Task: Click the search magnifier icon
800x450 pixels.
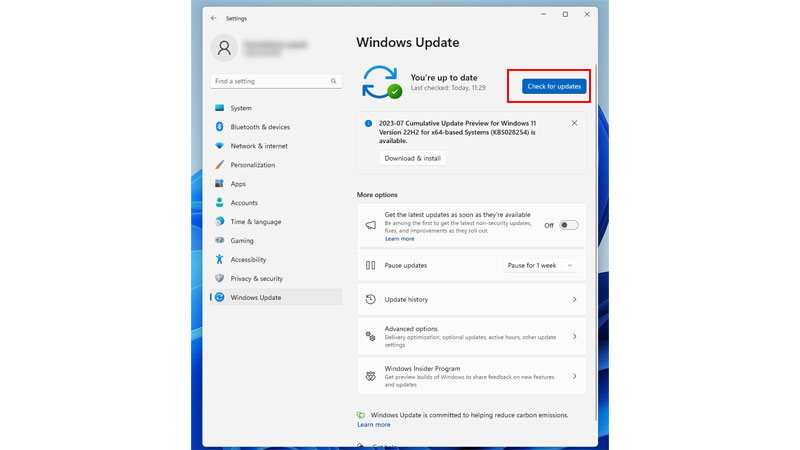Action: tap(333, 81)
